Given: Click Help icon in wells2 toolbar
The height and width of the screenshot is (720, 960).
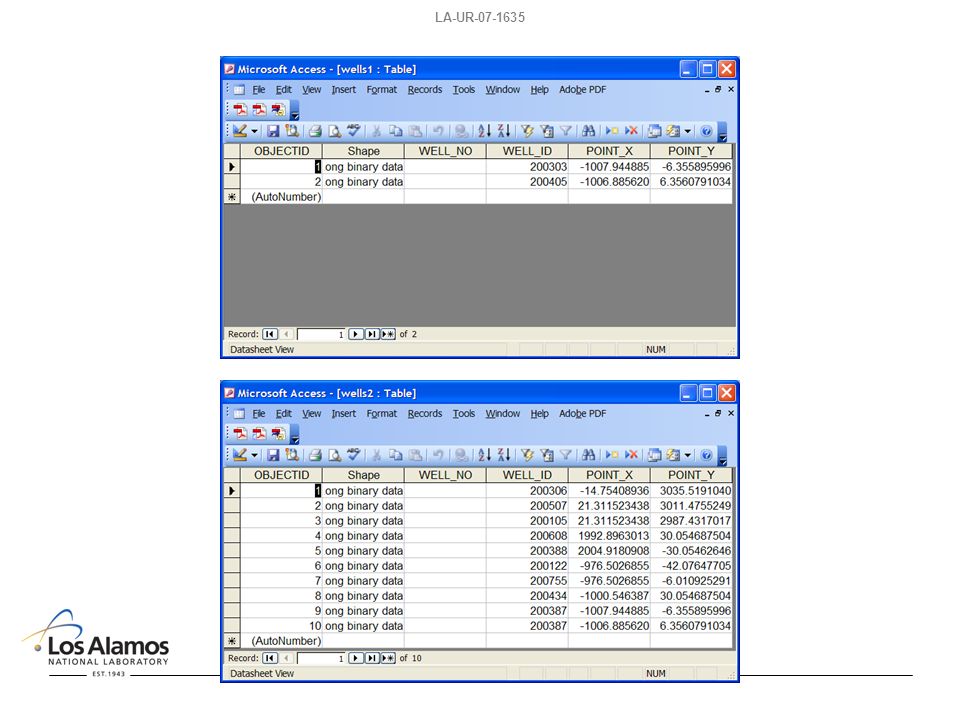Looking at the screenshot, I should [x=706, y=455].
